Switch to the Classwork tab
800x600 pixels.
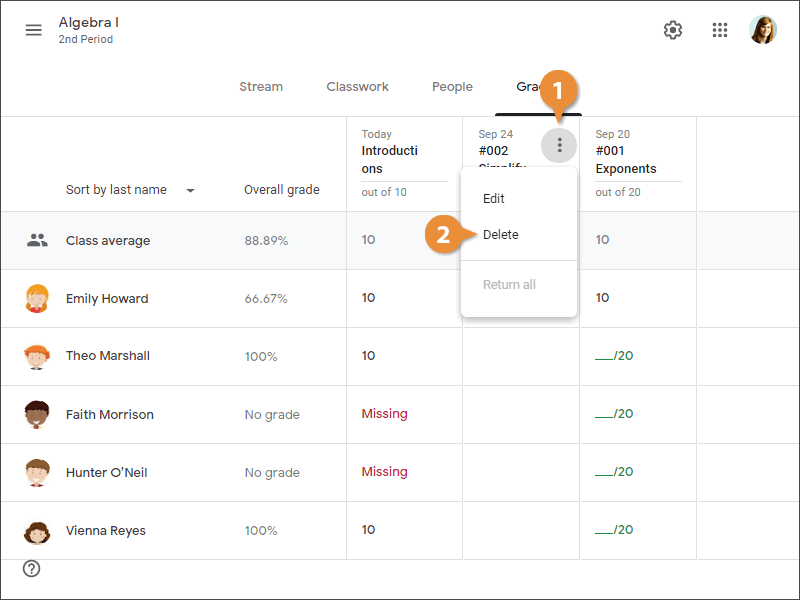pos(357,87)
